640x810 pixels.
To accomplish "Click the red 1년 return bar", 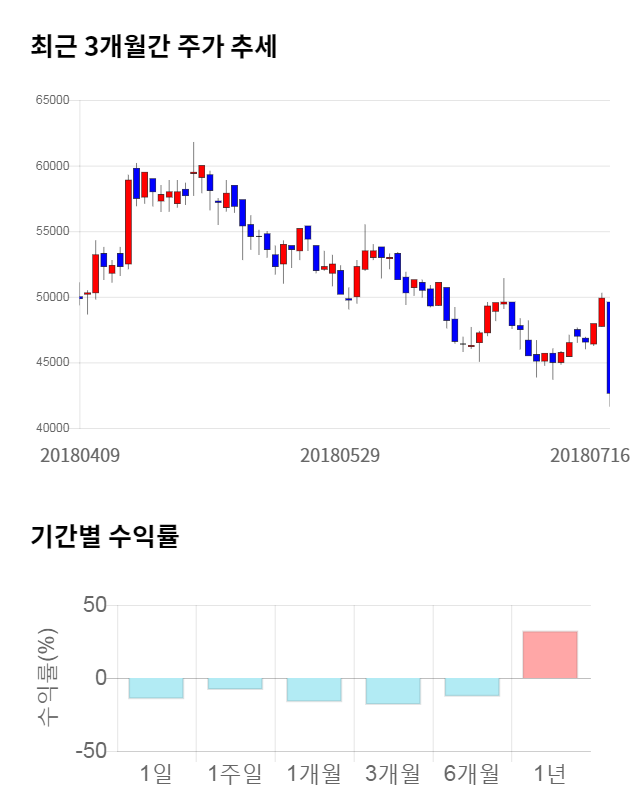I will click(x=549, y=654).
